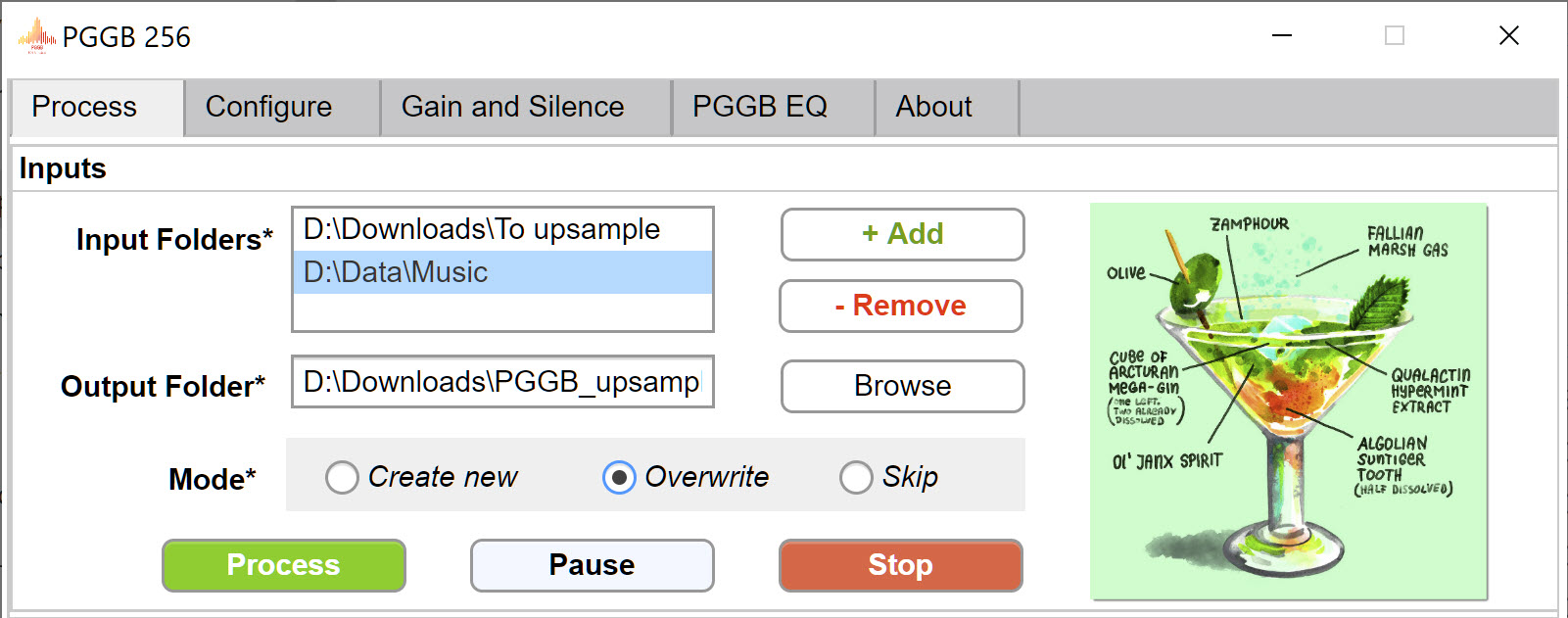Viewport: 1568px width, 618px height.
Task: Pause the current processing
Action: (x=593, y=565)
